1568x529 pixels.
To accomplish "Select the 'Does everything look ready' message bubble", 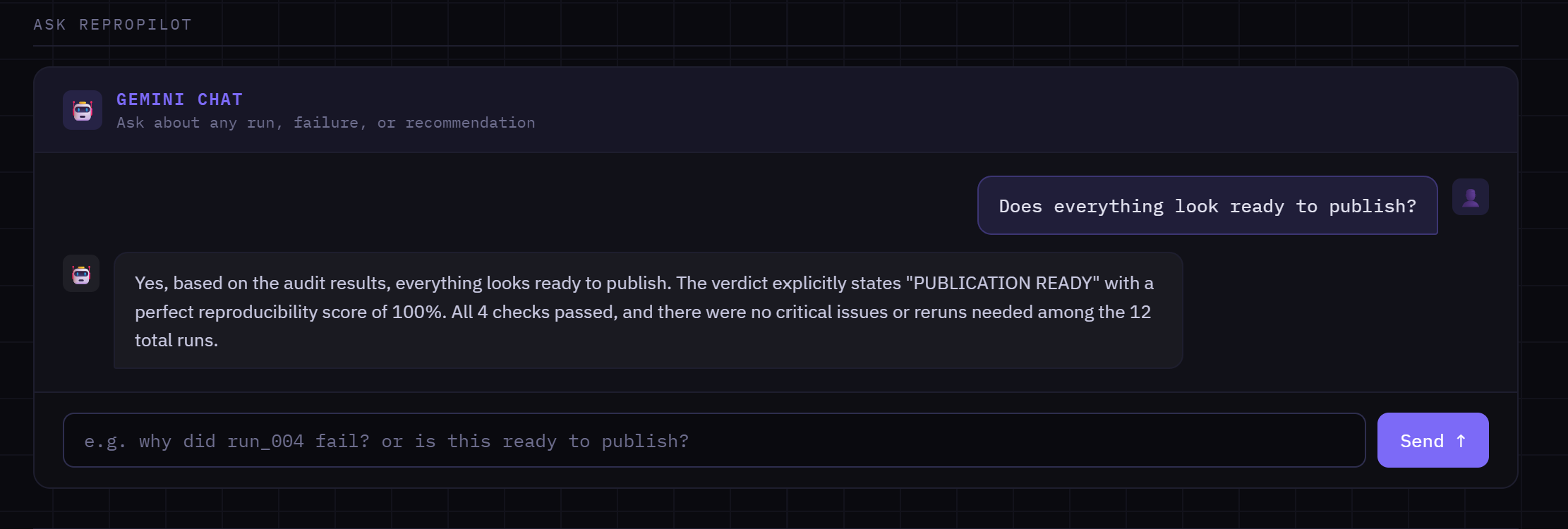I will [x=1207, y=205].
